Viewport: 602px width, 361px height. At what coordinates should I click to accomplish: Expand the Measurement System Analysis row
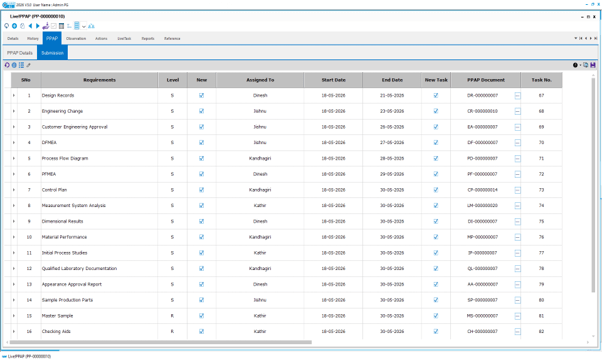pos(14,206)
